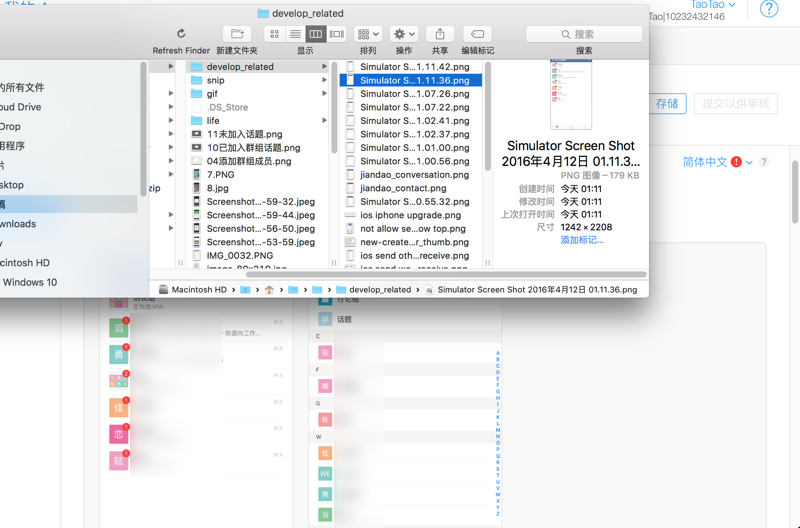This screenshot has width=800, height=528.
Task: Select the 8.jpg file
Action: point(259,188)
